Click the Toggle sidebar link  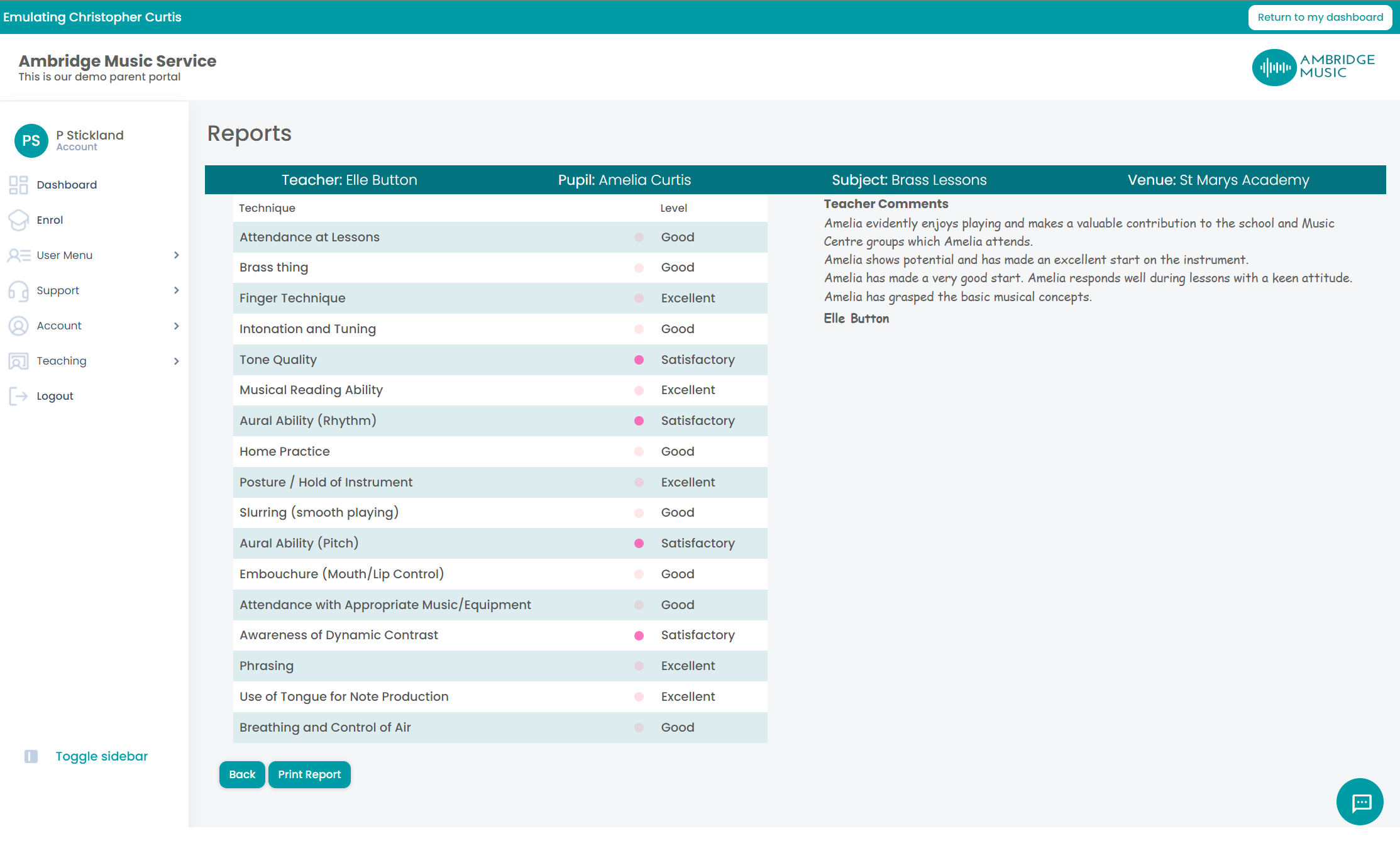point(102,756)
